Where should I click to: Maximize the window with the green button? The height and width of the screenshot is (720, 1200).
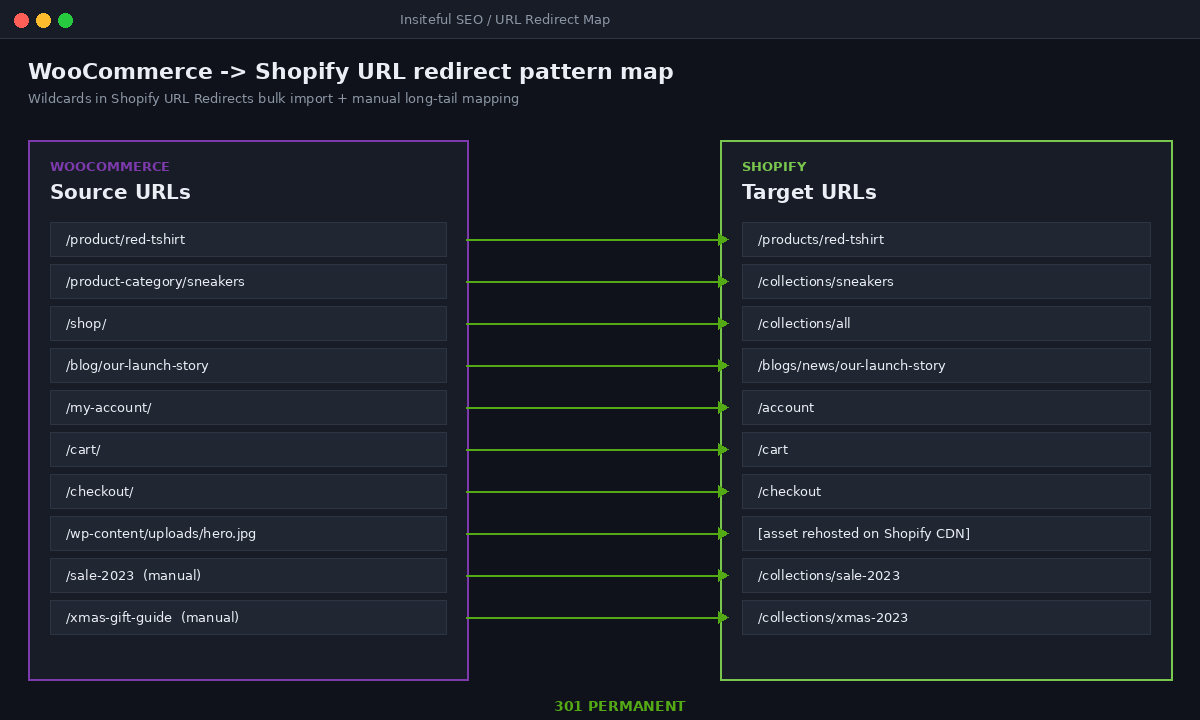(x=66, y=20)
